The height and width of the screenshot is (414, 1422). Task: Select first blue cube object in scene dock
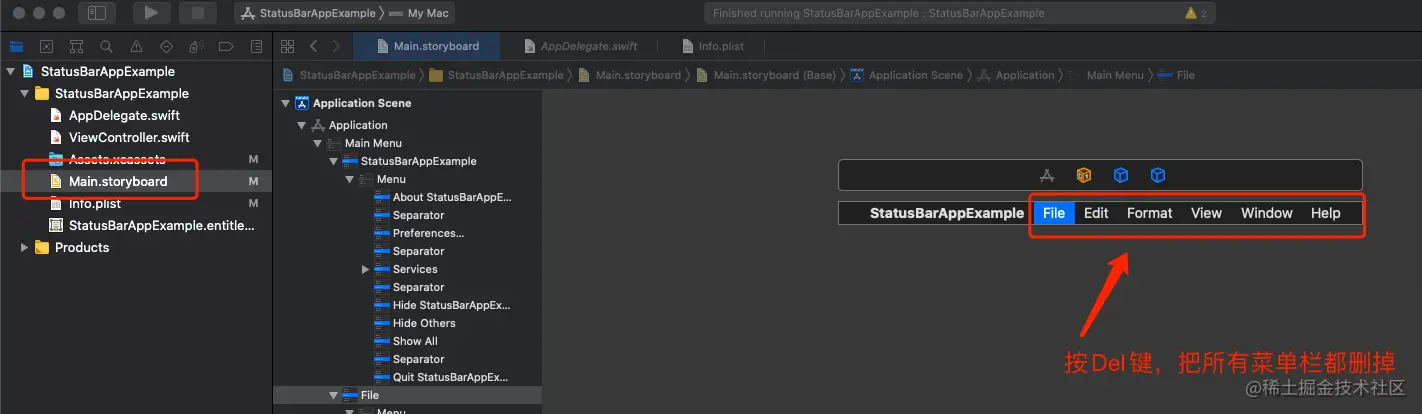(x=1121, y=175)
